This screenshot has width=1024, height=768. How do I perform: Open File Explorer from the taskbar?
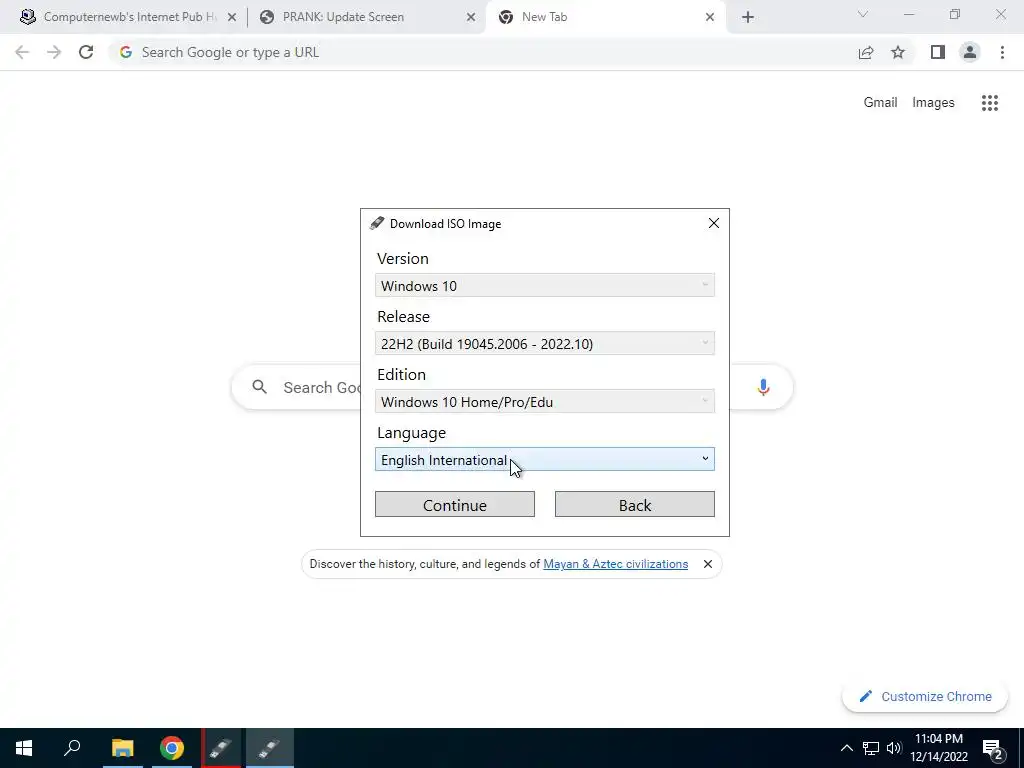(x=122, y=748)
